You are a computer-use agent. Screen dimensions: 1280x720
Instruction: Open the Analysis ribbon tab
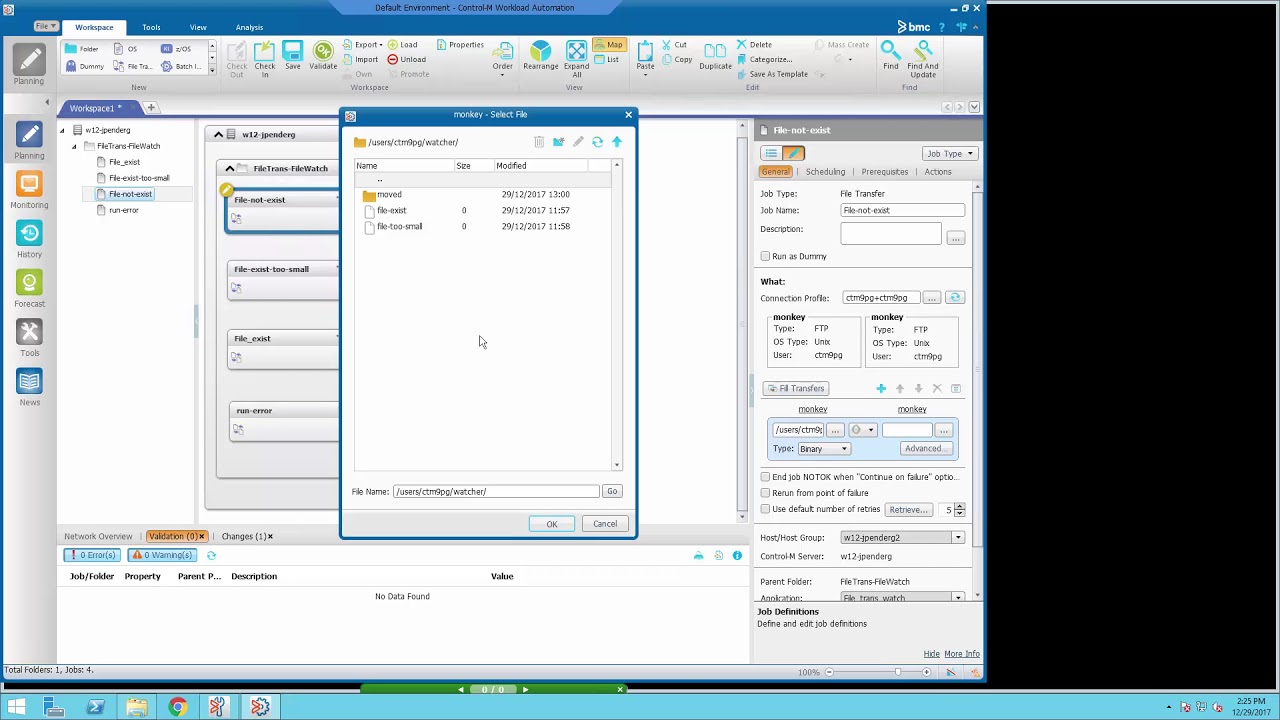click(249, 27)
